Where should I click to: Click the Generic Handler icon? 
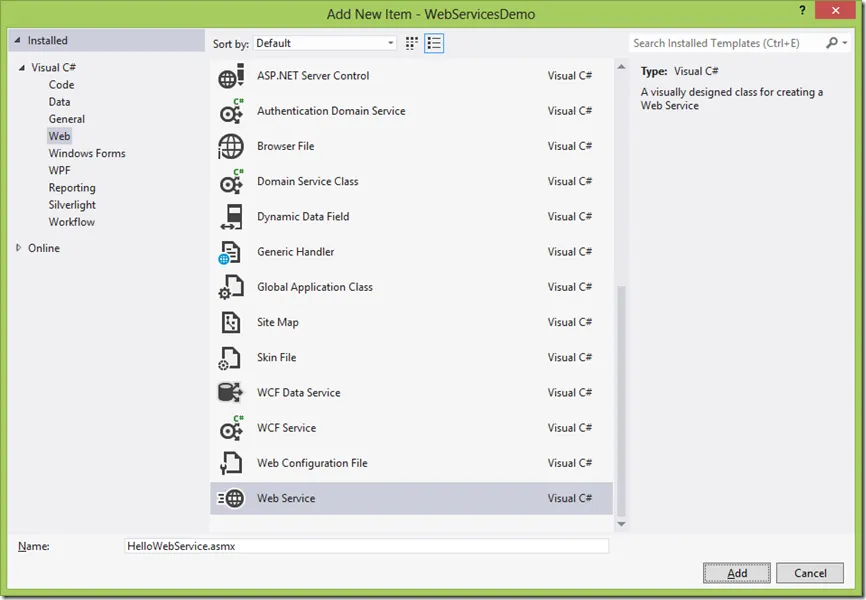(x=231, y=252)
